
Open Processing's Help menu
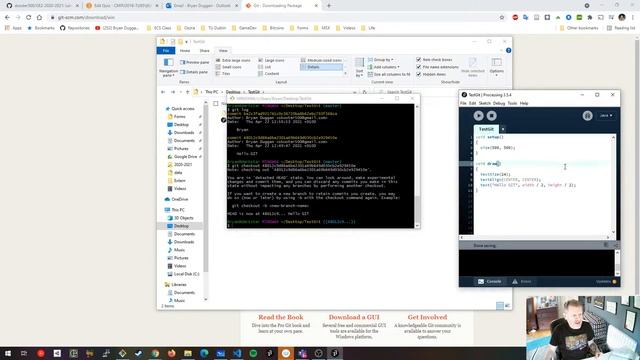click(x=524, y=103)
